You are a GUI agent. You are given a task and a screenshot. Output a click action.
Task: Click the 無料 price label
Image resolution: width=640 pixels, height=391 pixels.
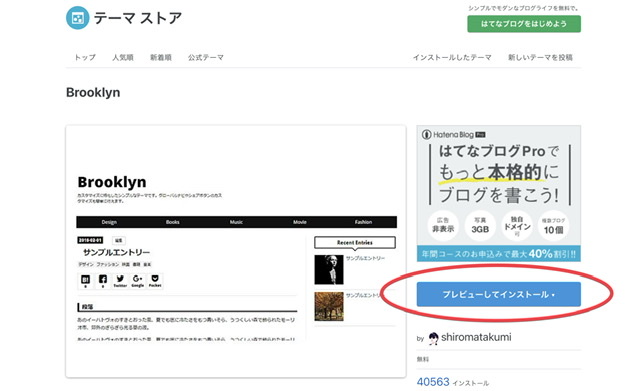pyautogui.click(x=423, y=359)
